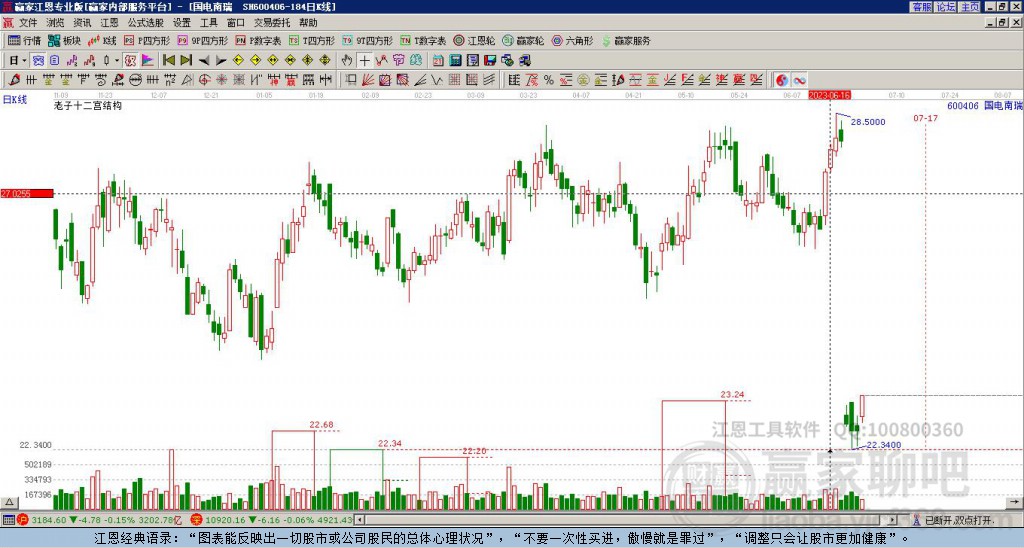Open the calendar icon

tap(438, 60)
